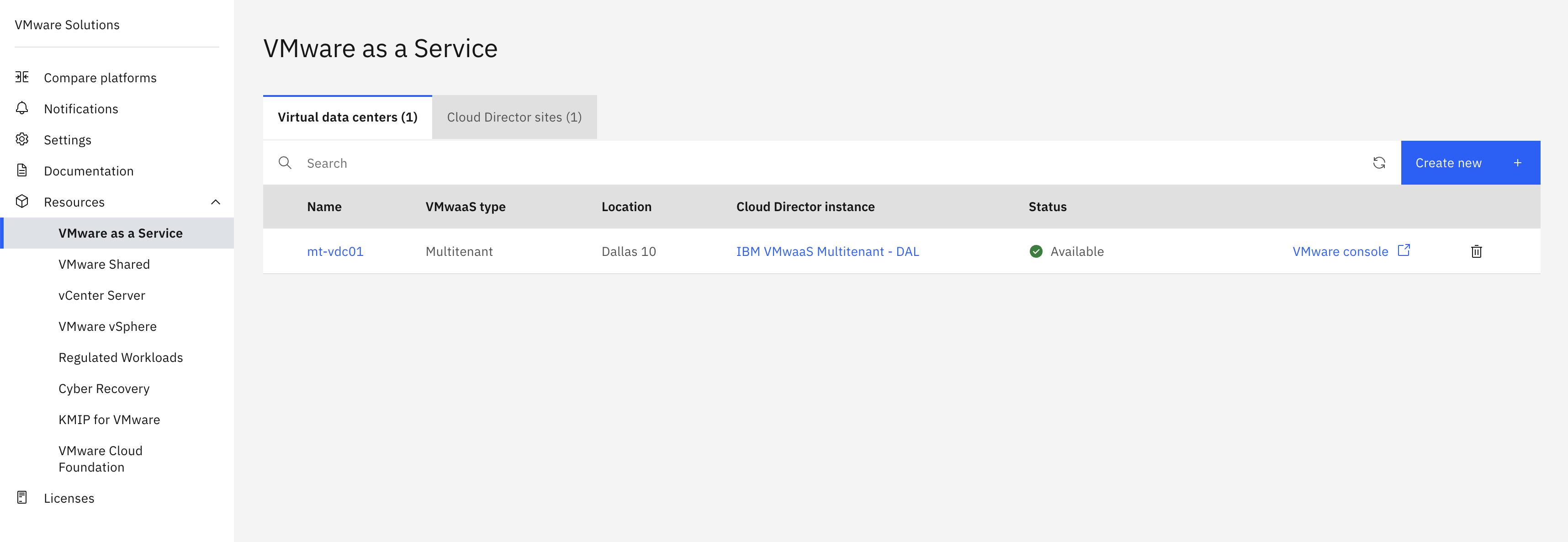
Task: Click the Resources cube icon
Action: click(x=22, y=202)
